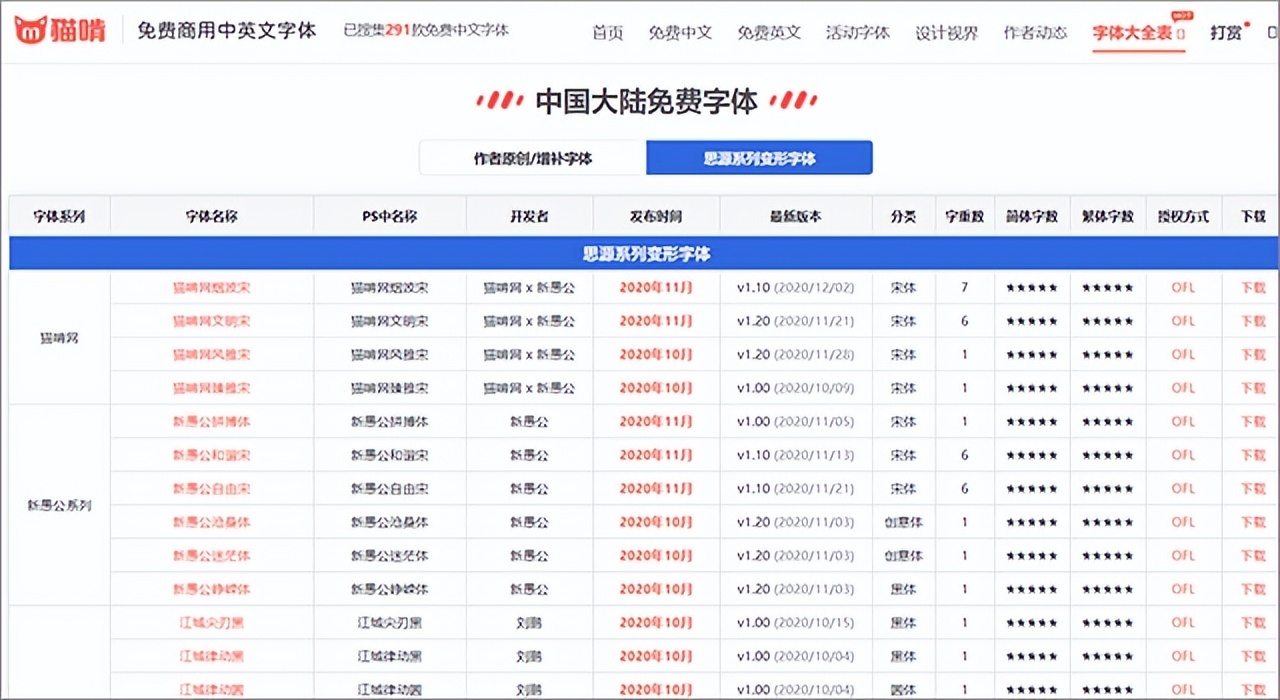Image resolution: width=1280 pixels, height=700 pixels.
Task: Click PS name 猫啃网烟波宋 cell
Action: [x=389, y=288]
